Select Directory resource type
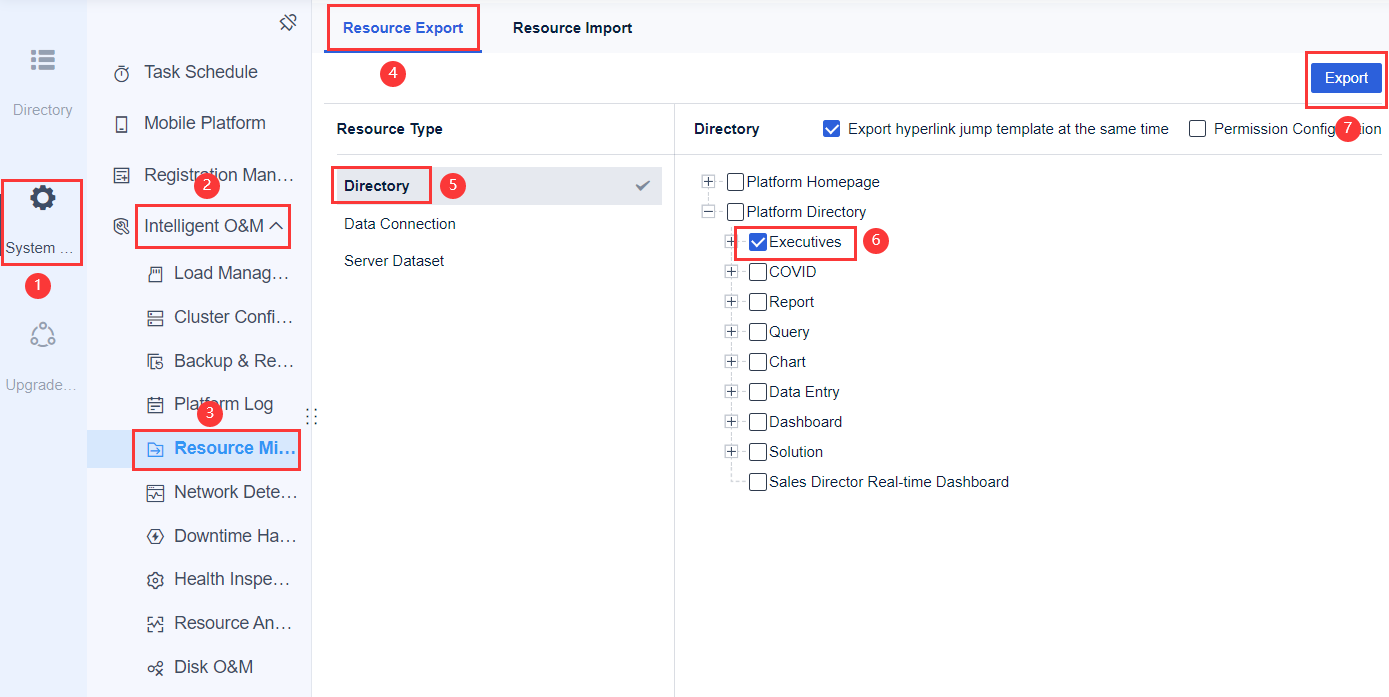This screenshot has height=697, width=1389. (x=496, y=186)
